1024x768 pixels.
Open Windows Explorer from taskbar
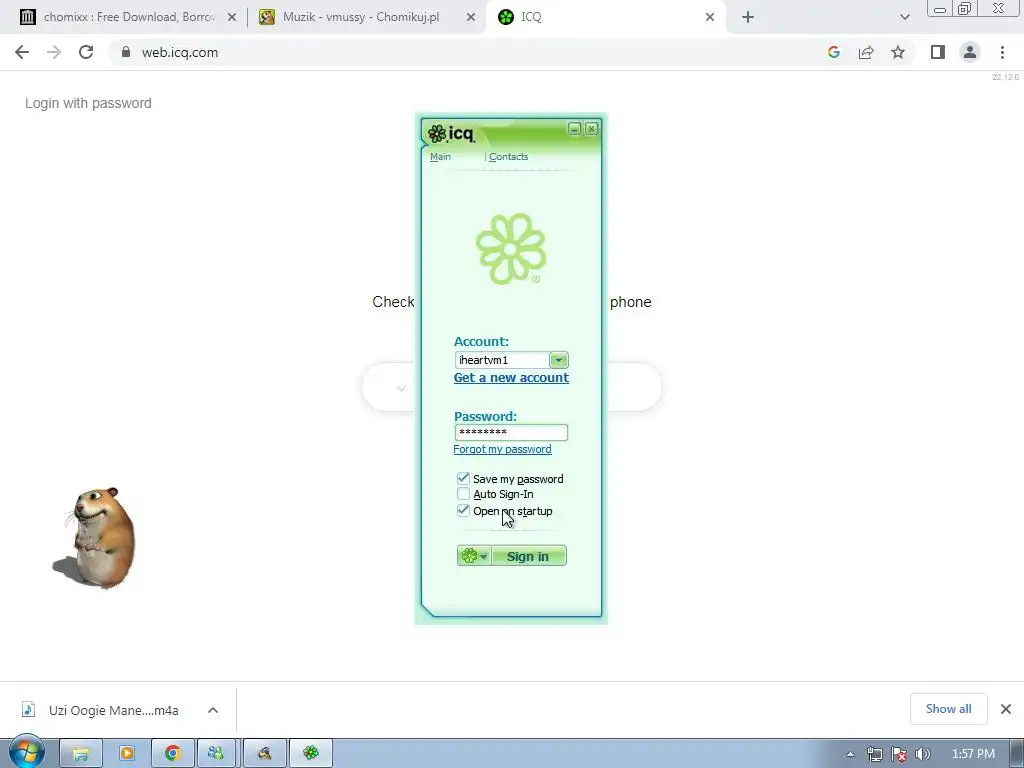[x=80, y=754]
